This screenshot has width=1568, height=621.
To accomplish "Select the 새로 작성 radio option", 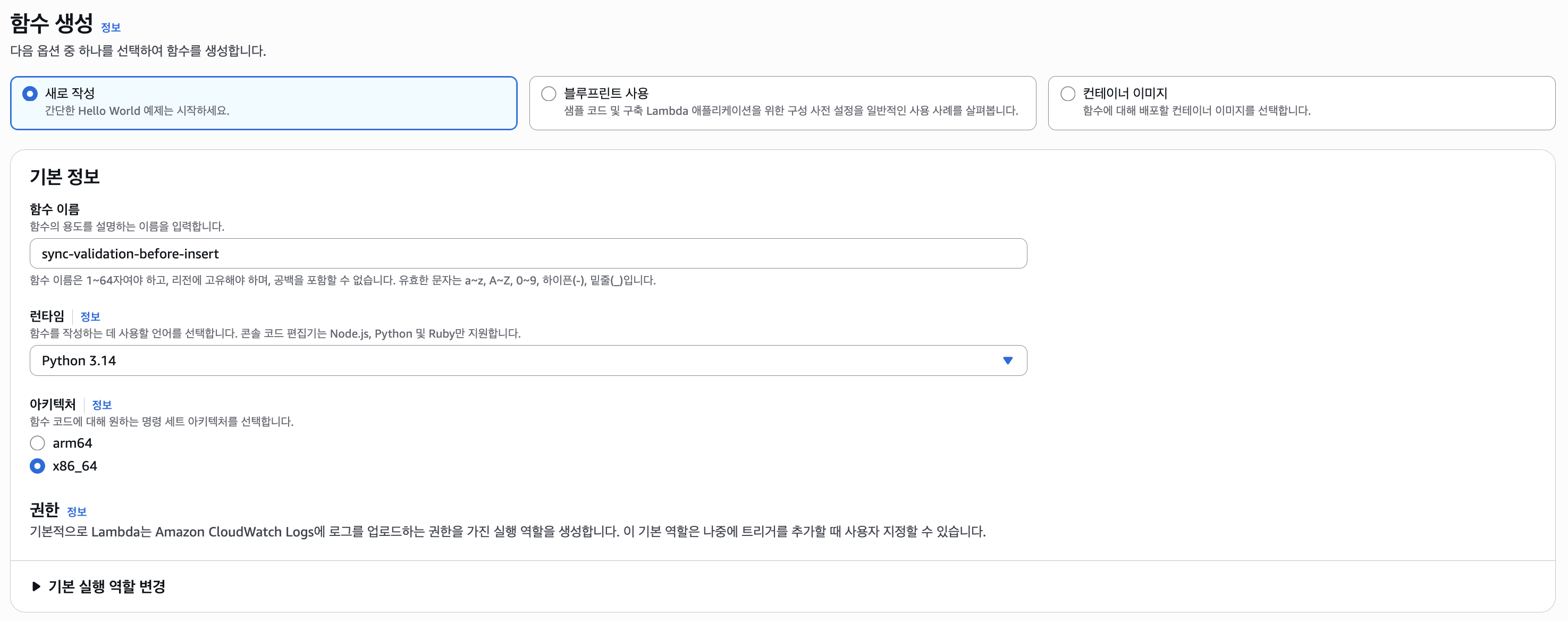I will (x=30, y=94).
